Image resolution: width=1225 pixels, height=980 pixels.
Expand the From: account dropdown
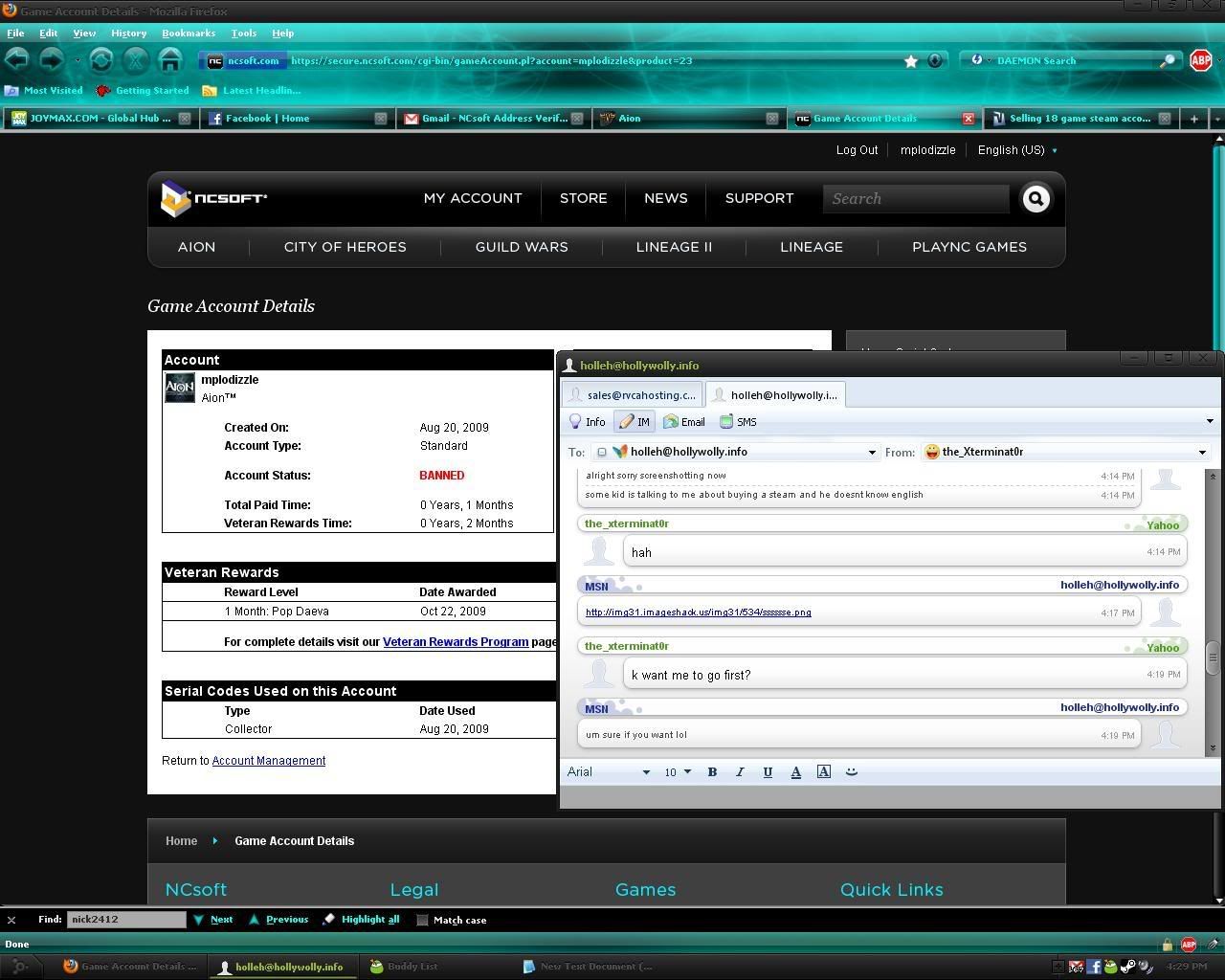click(x=1203, y=452)
